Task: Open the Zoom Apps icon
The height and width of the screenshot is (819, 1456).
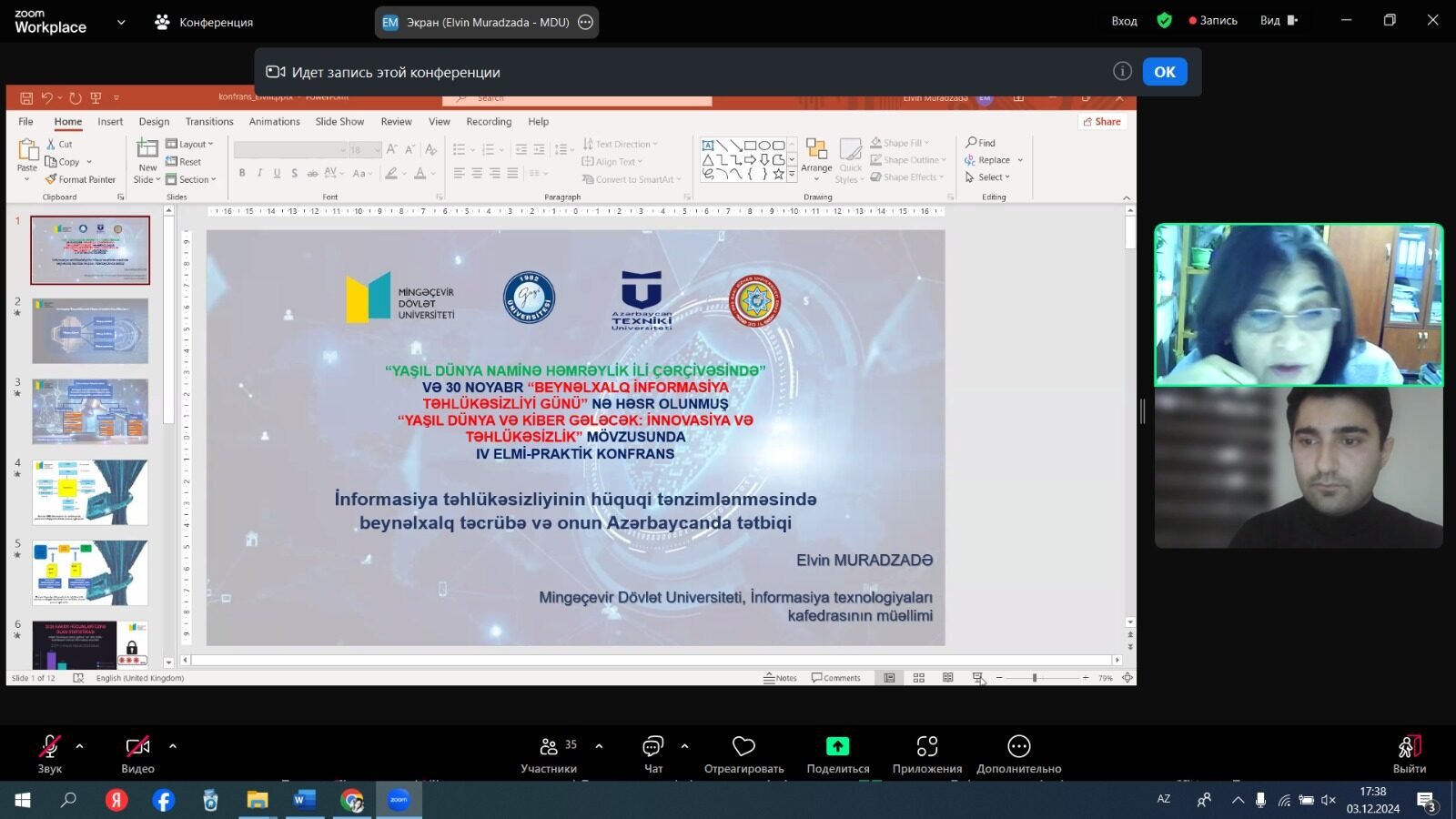Action: click(x=926, y=747)
